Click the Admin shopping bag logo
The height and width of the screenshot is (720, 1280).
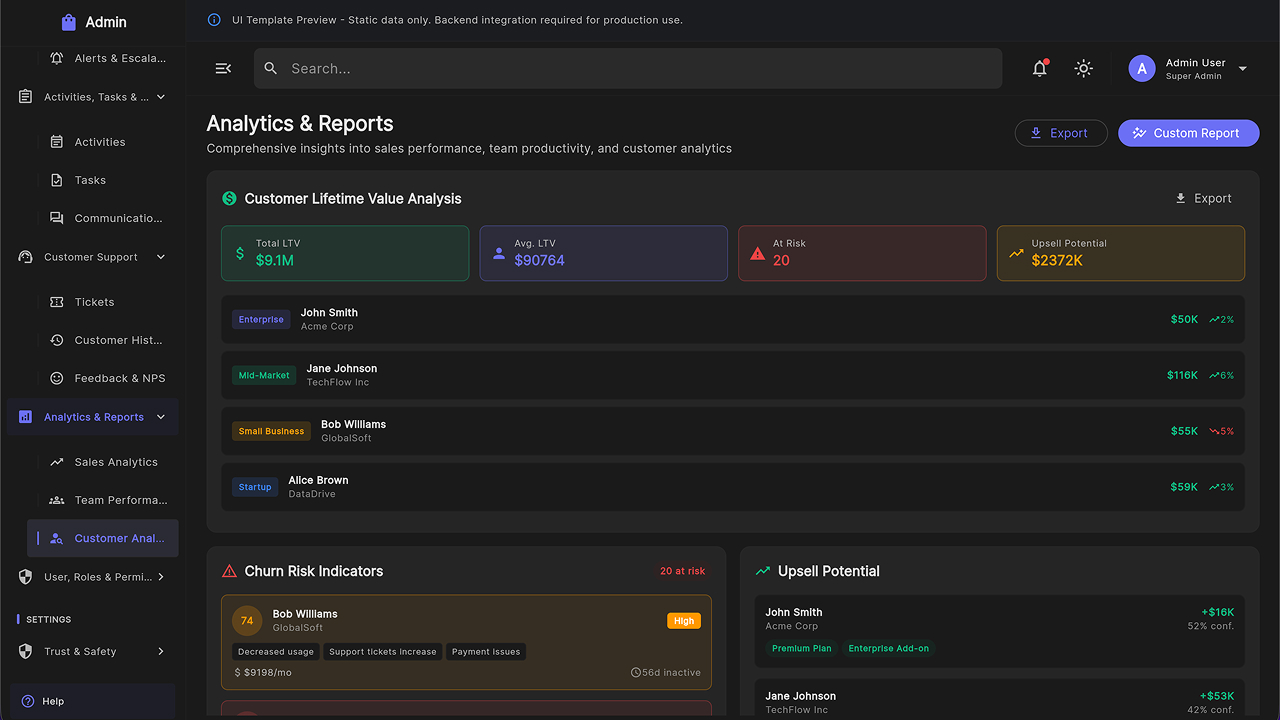click(x=69, y=22)
